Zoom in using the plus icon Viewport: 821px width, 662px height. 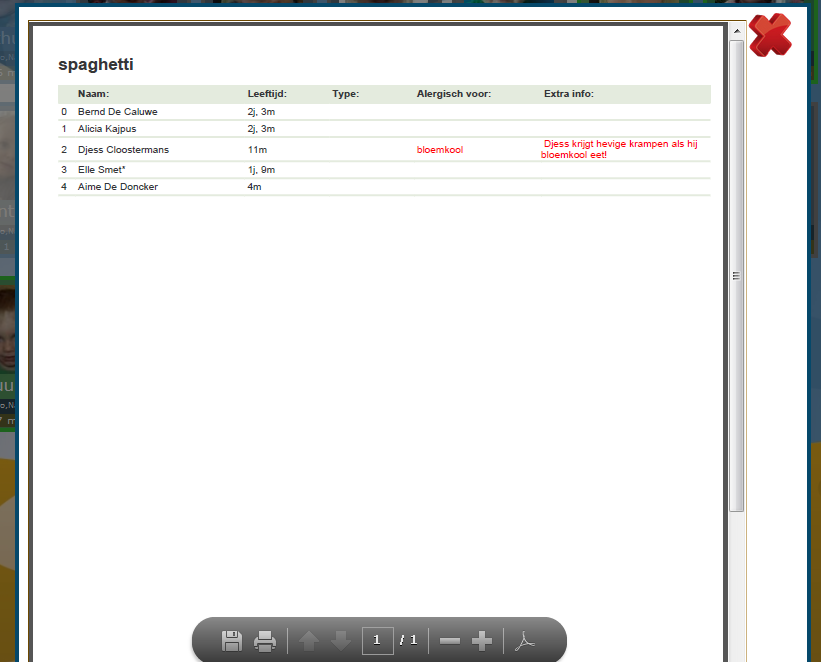482,641
